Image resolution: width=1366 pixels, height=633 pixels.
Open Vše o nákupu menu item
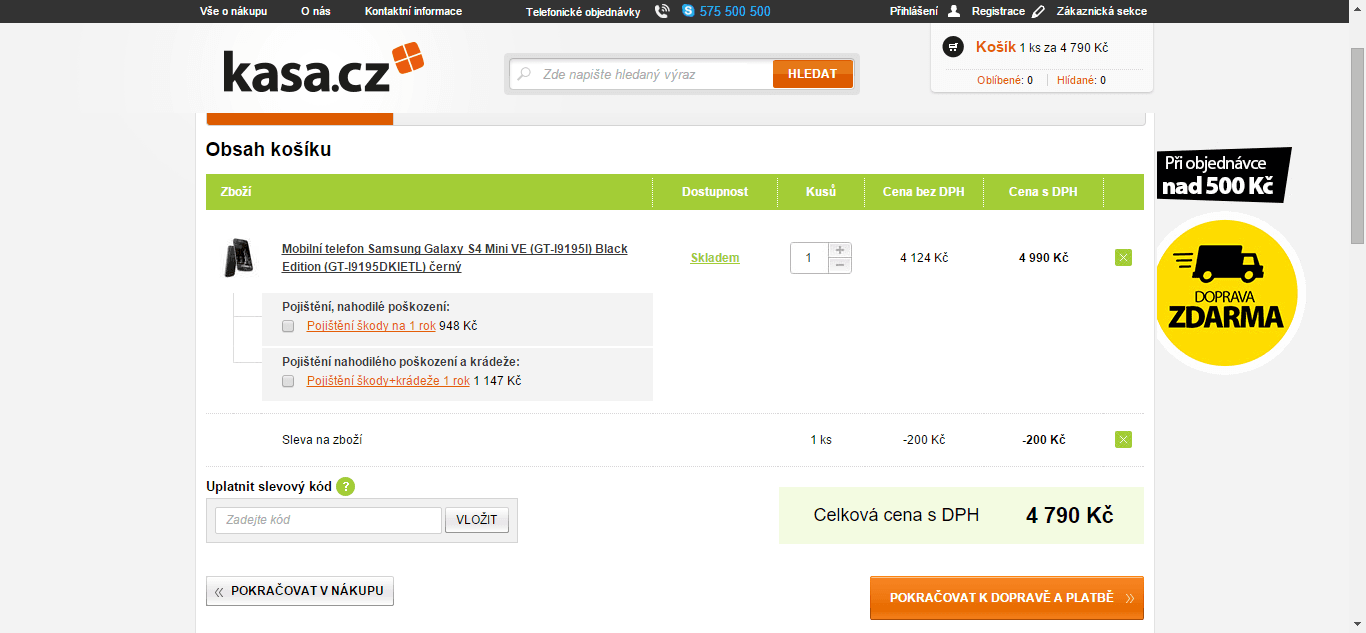[233, 11]
